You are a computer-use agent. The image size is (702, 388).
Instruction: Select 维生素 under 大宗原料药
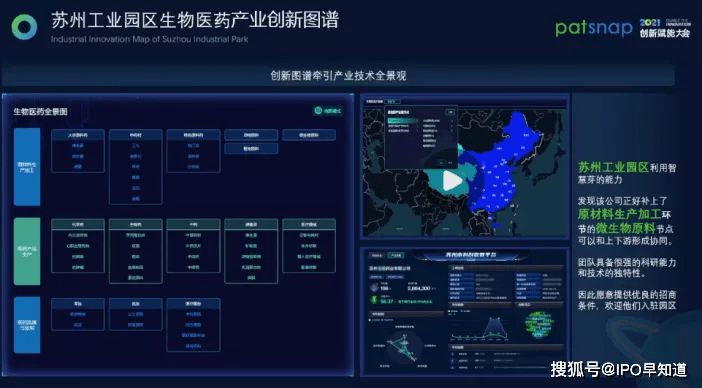(x=78, y=146)
